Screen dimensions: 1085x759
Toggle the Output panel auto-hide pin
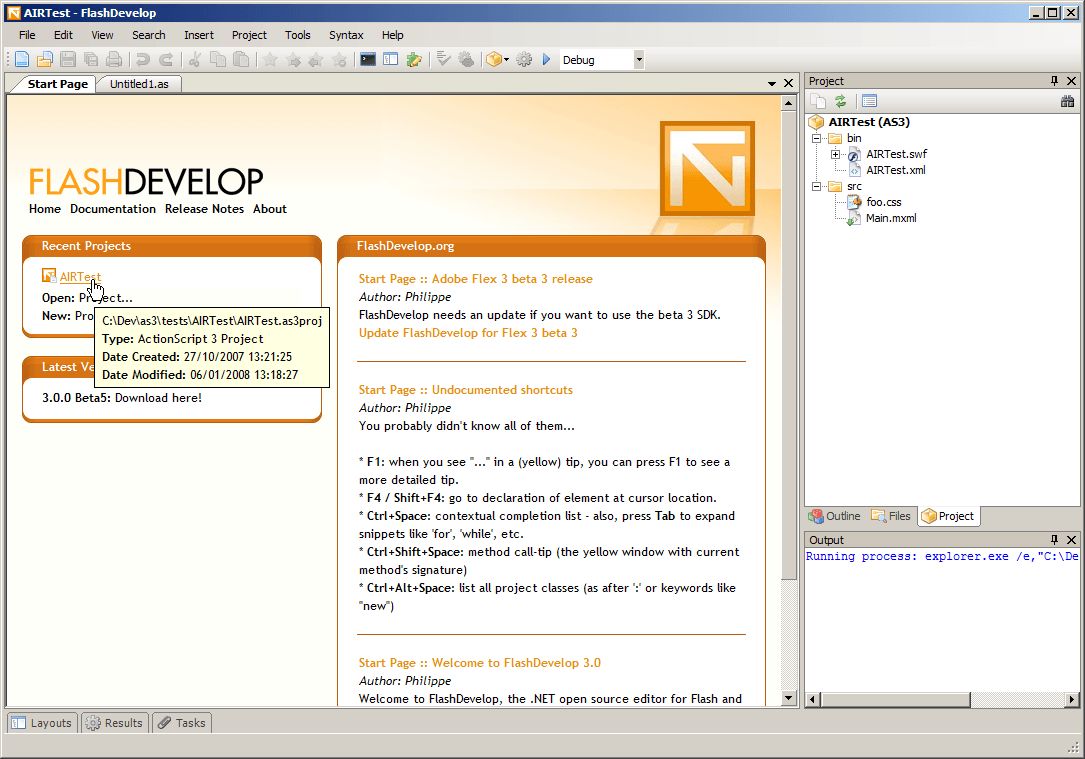pos(1057,539)
